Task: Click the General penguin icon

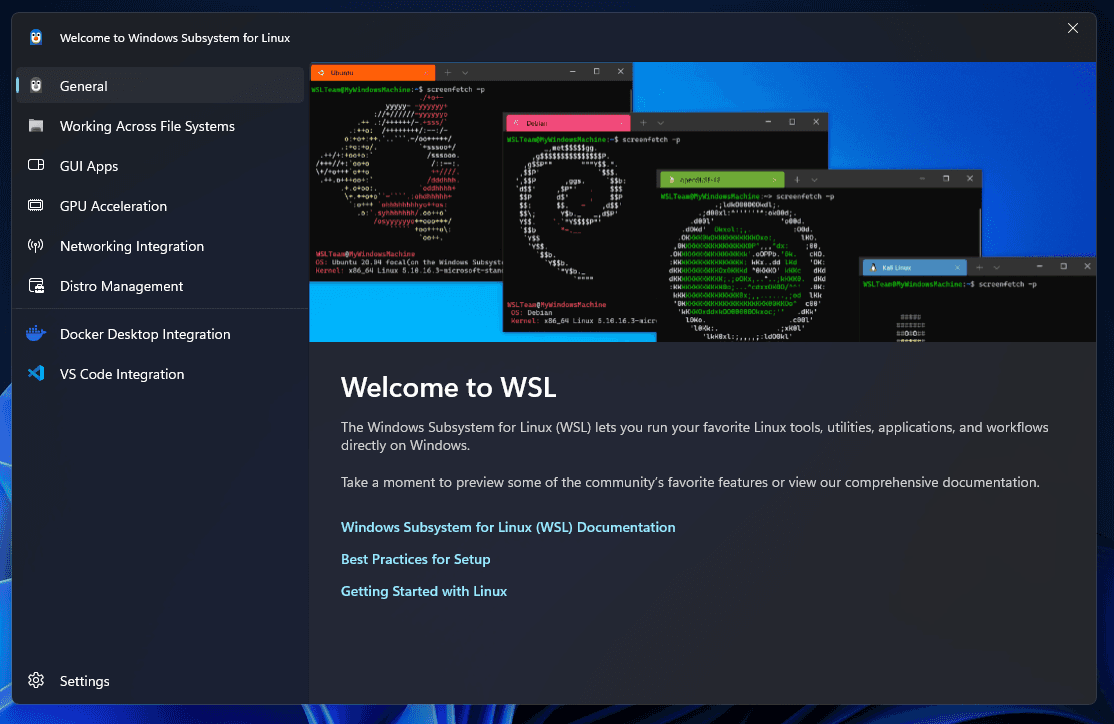Action: [x=36, y=86]
